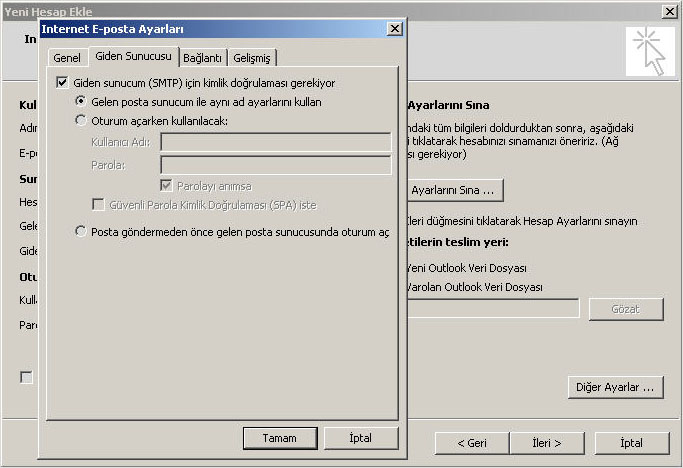Open the Bağlantı tab
Screen dimensions: 683x468
202,58
